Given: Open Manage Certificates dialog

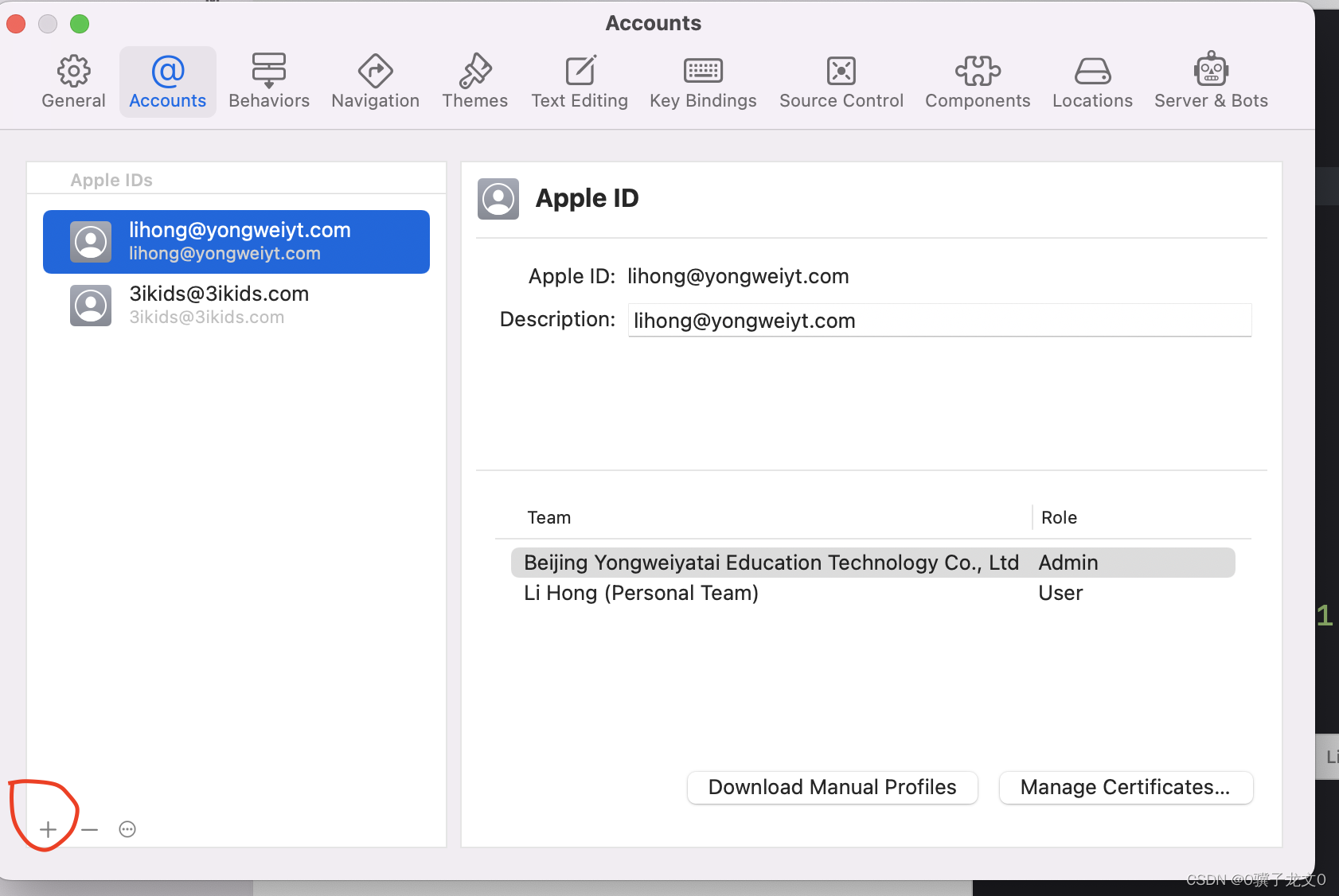Looking at the screenshot, I should [1125, 787].
